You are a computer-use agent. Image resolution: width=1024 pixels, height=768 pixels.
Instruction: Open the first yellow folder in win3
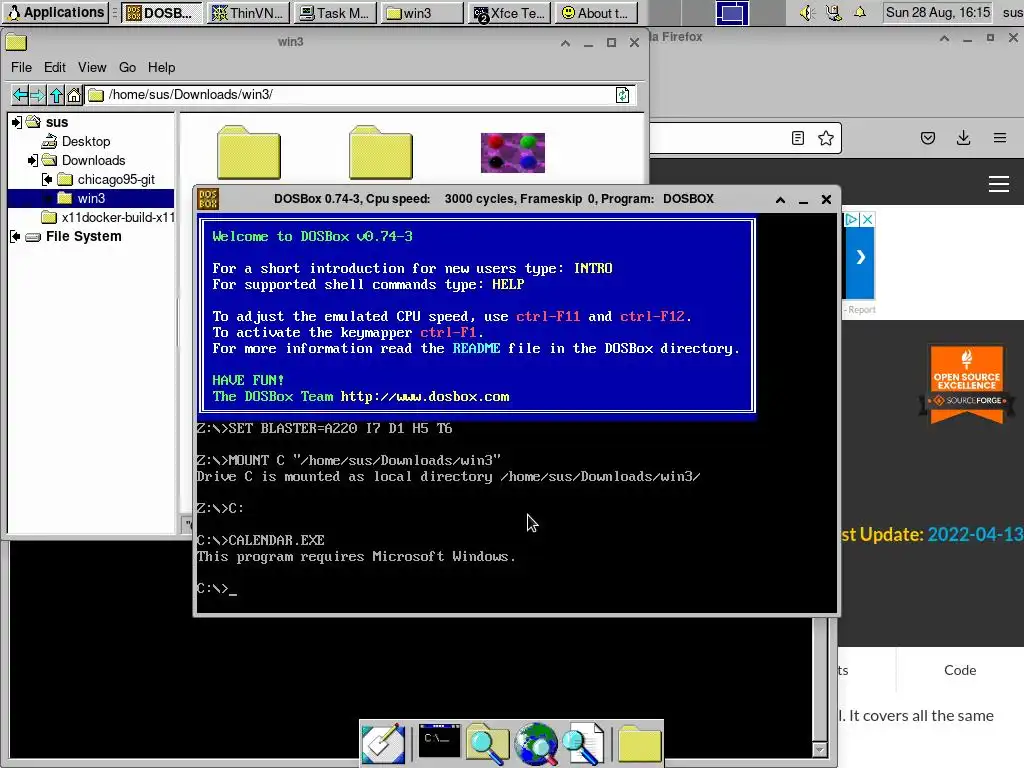[x=249, y=152]
